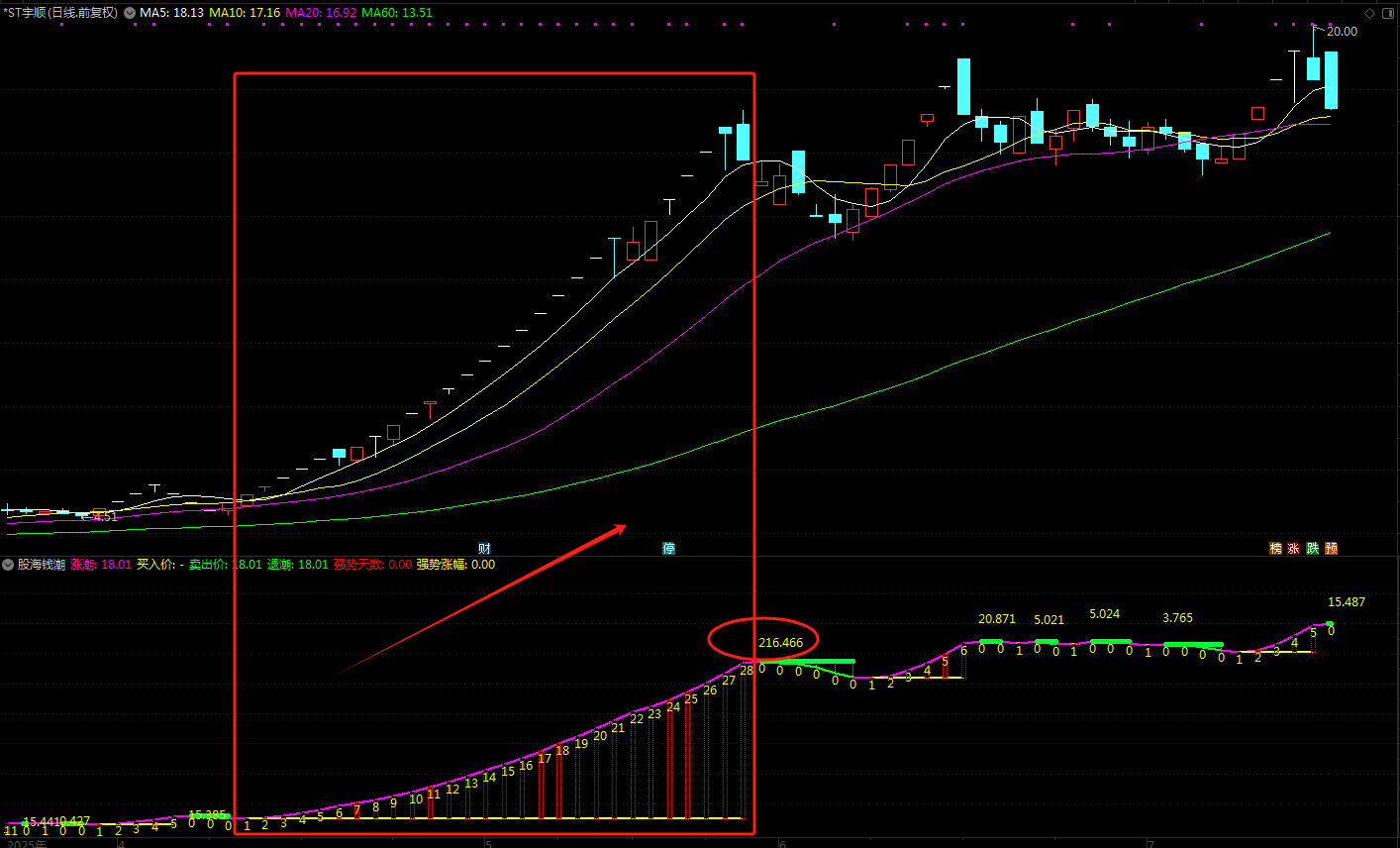Click the 20.871 indicator value
The height and width of the screenshot is (848, 1400).
point(997,619)
